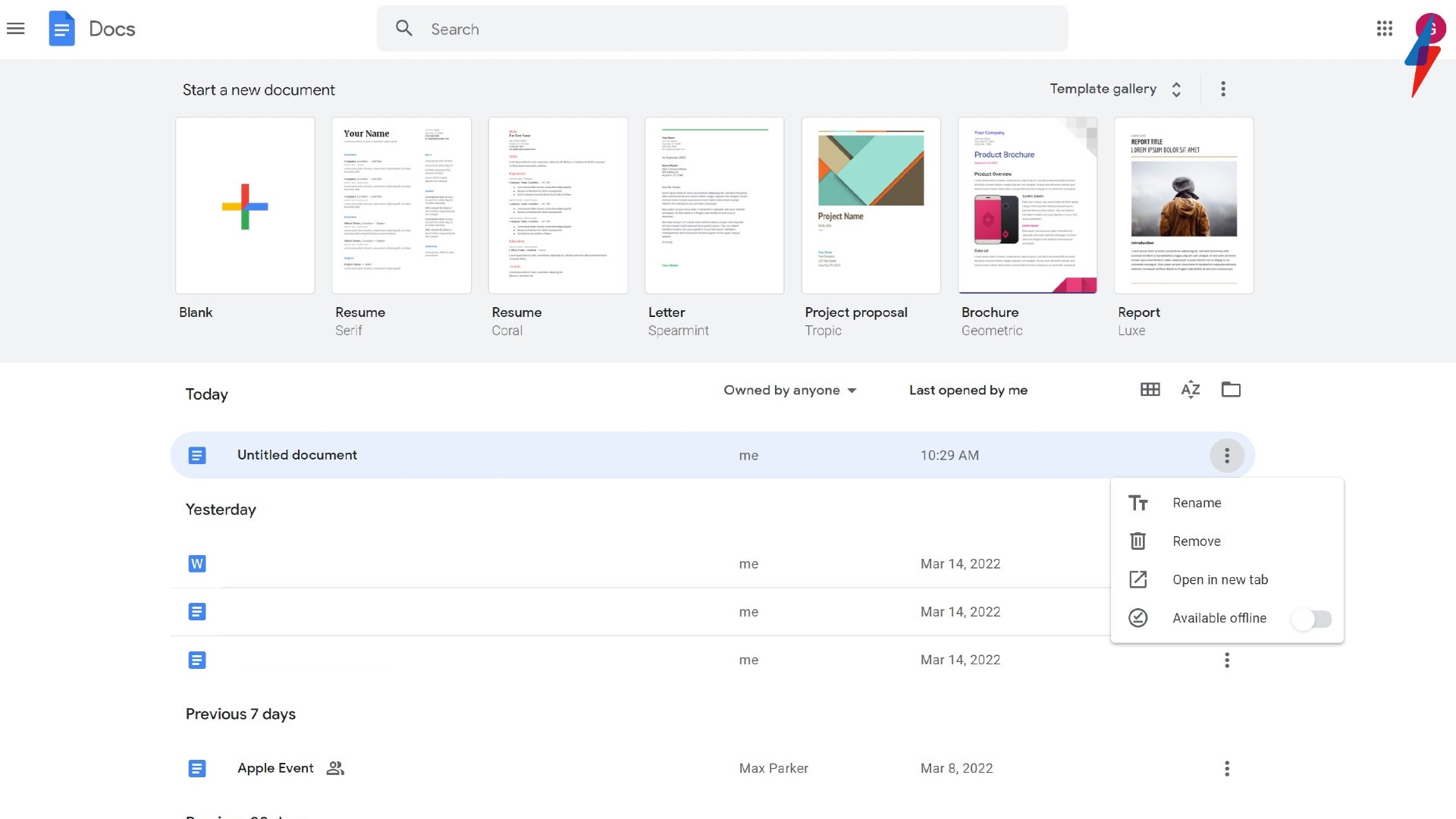Open the Resume Coral template
The width and height of the screenshot is (1456, 819).
(x=558, y=206)
